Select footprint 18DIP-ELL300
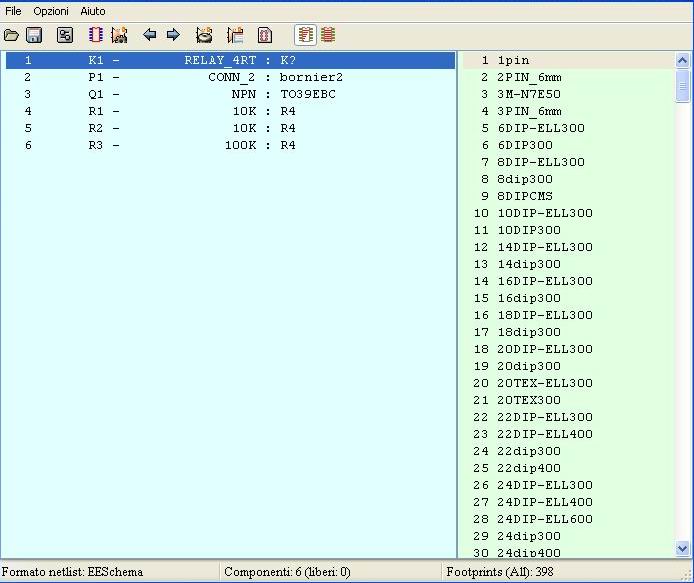 [569, 315]
